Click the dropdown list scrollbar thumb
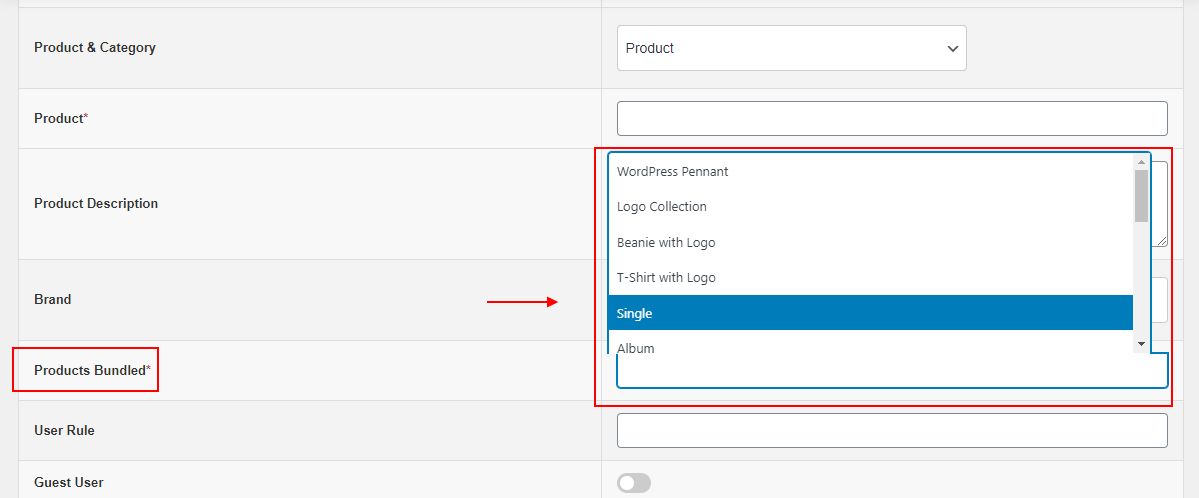1199x498 pixels. [x=1141, y=195]
